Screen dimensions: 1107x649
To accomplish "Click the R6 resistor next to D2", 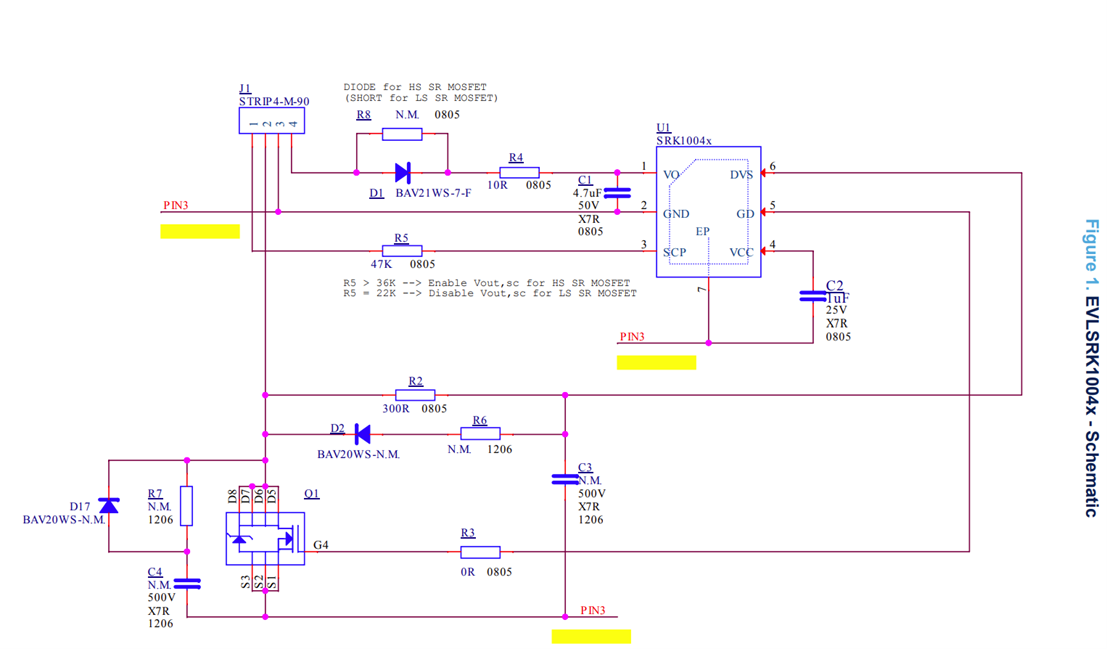I will pyautogui.click(x=480, y=434).
